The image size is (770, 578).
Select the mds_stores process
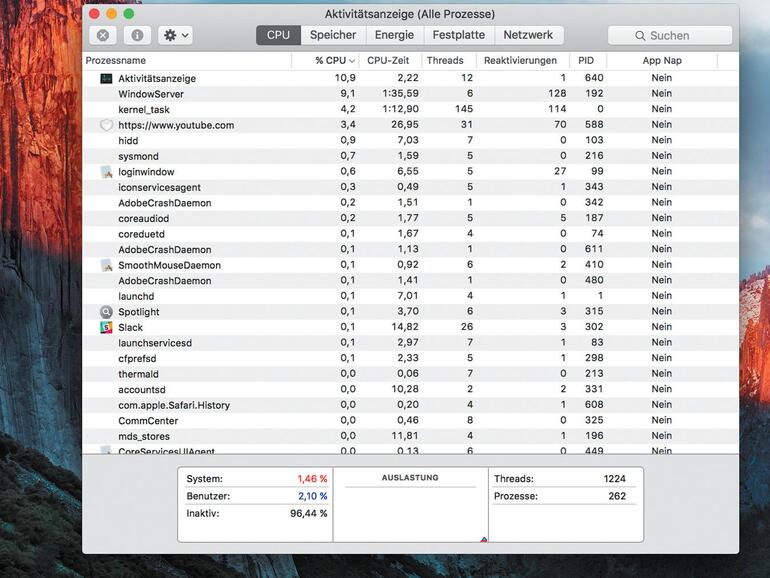click(411, 436)
